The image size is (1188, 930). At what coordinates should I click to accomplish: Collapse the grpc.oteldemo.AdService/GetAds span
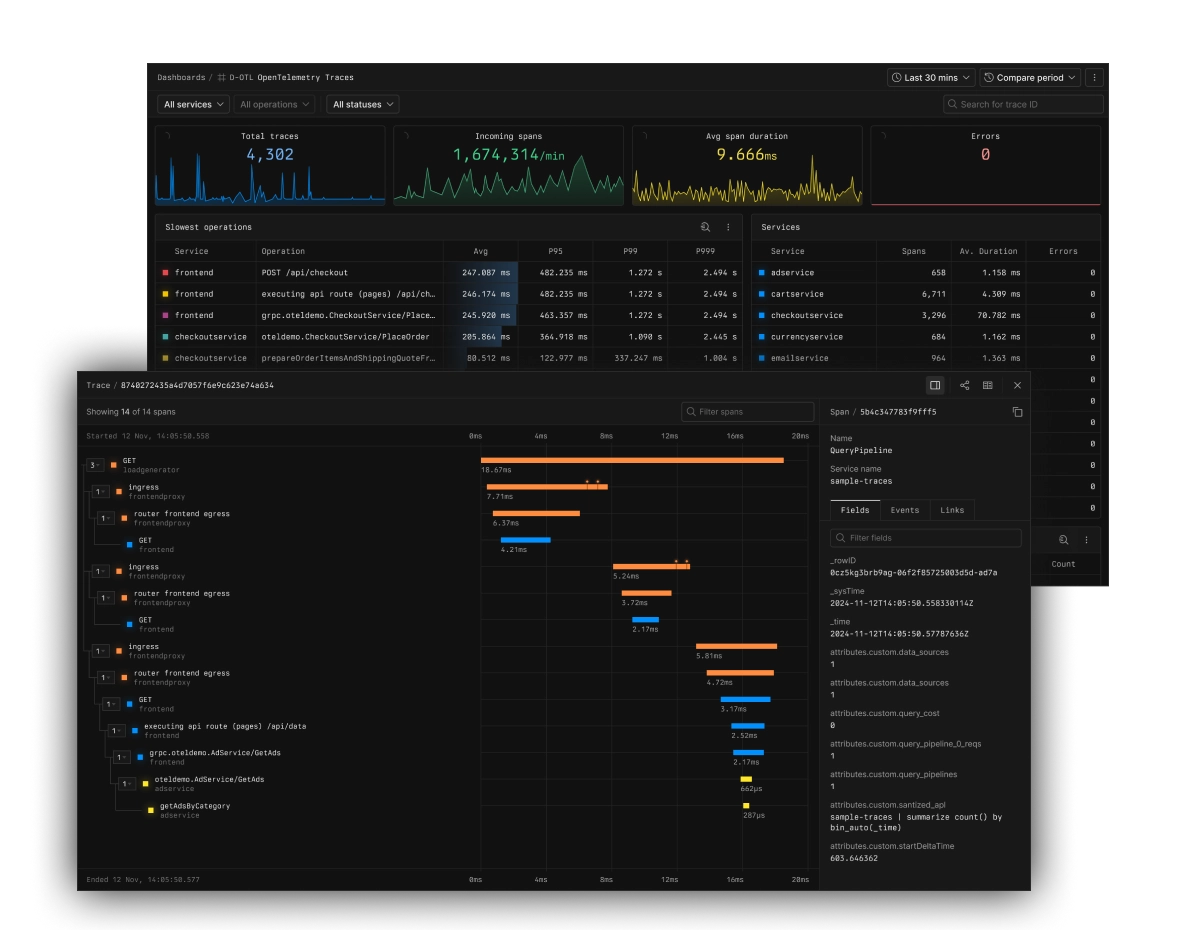pos(120,757)
